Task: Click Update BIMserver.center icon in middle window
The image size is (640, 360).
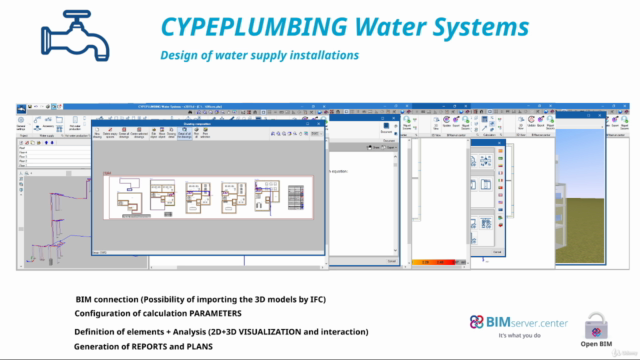Action: [447, 121]
